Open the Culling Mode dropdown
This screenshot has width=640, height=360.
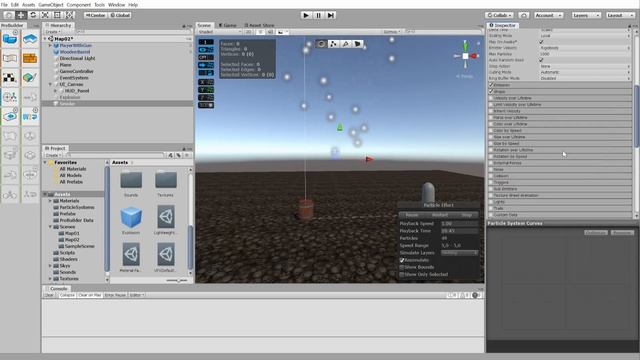585,72
